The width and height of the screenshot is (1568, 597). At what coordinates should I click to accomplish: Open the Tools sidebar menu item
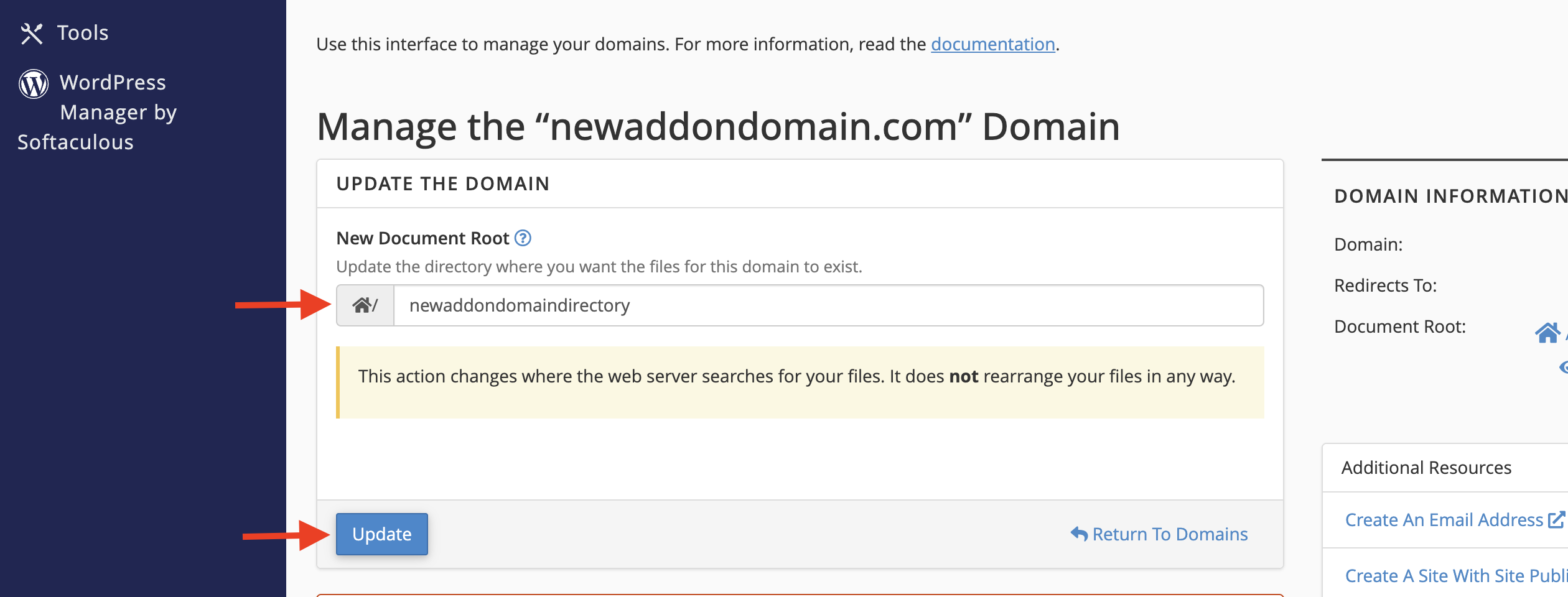[64, 33]
